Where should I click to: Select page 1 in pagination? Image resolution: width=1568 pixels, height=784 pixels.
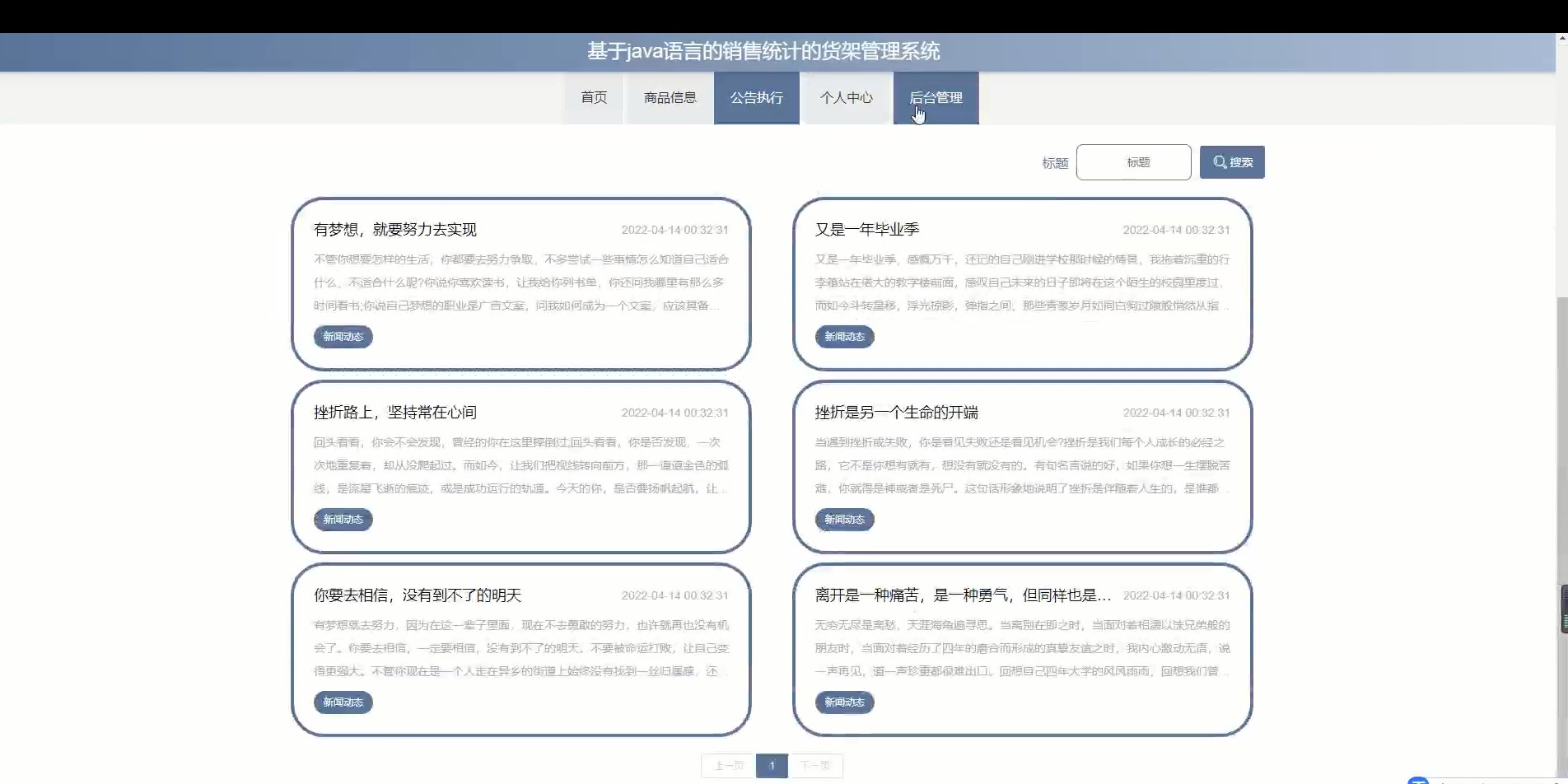point(772,766)
